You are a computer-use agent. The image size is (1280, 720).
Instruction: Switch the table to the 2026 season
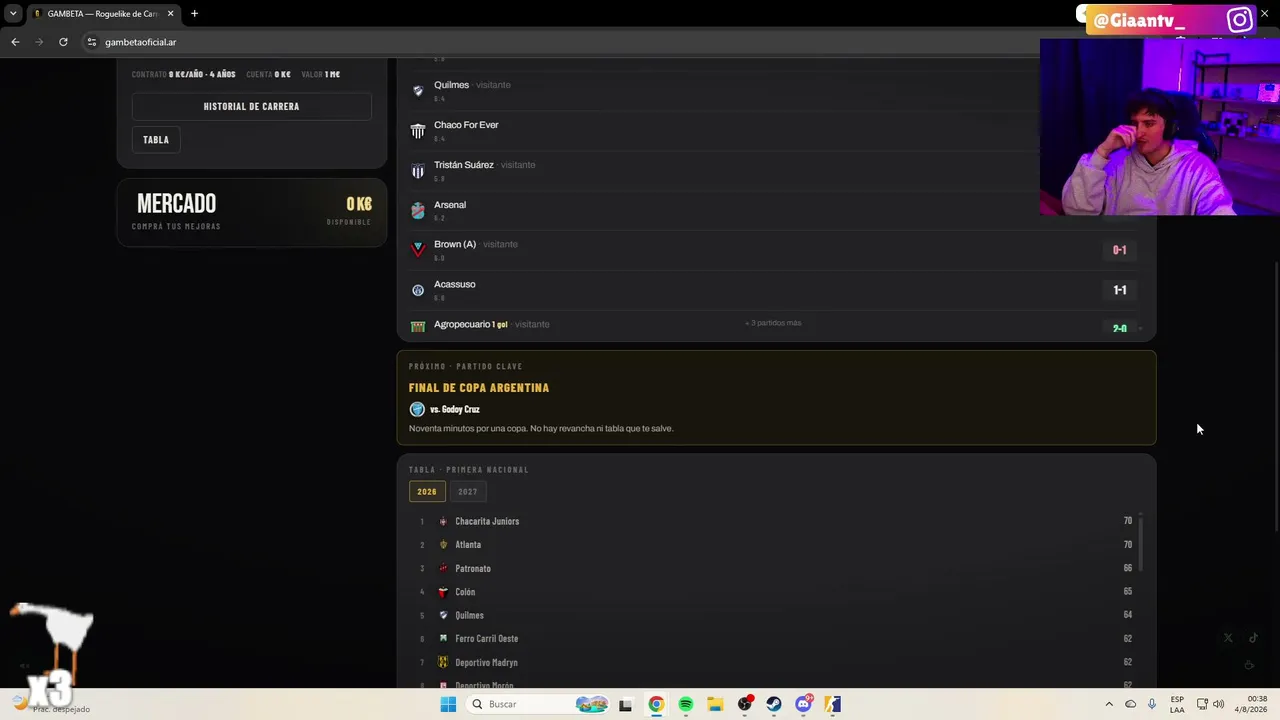(427, 492)
